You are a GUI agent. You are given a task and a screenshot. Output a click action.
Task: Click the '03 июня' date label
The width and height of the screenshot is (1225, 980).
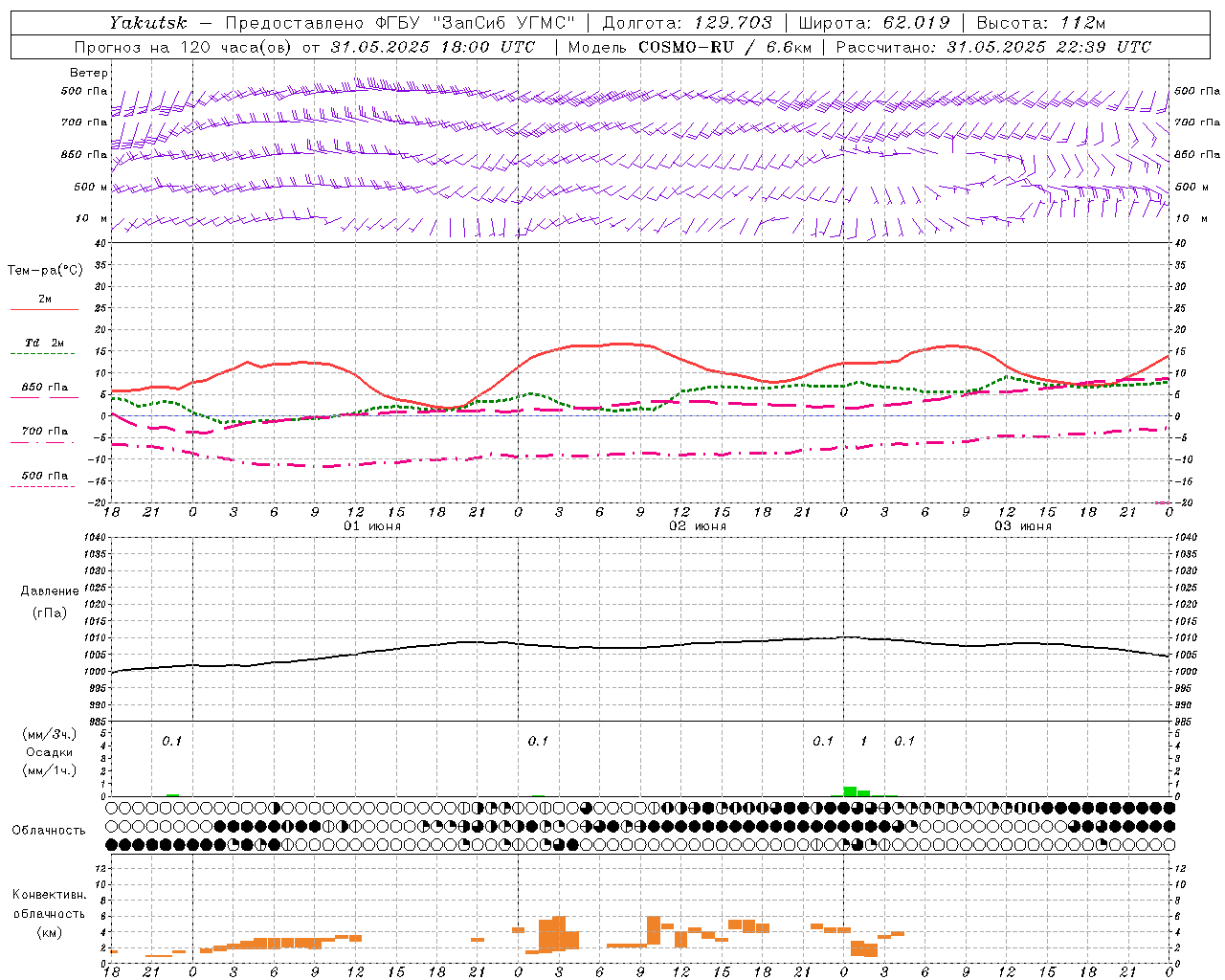1023,526
